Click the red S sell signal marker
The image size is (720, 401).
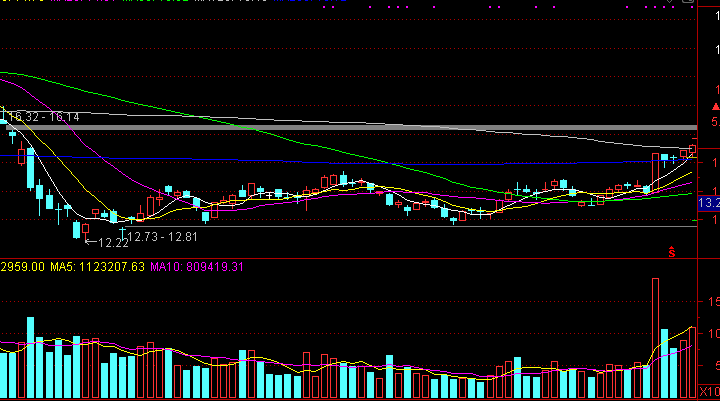[x=672, y=252]
